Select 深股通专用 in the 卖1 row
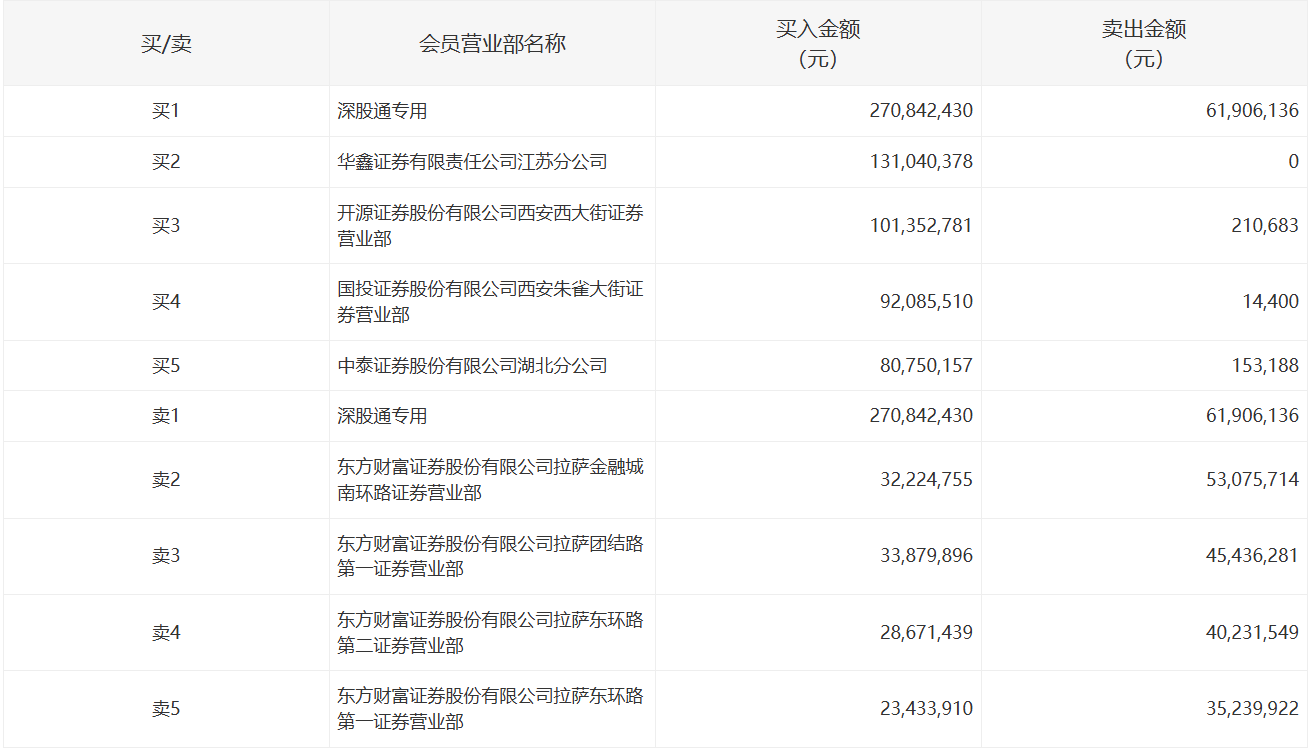 pyautogui.click(x=382, y=416)
